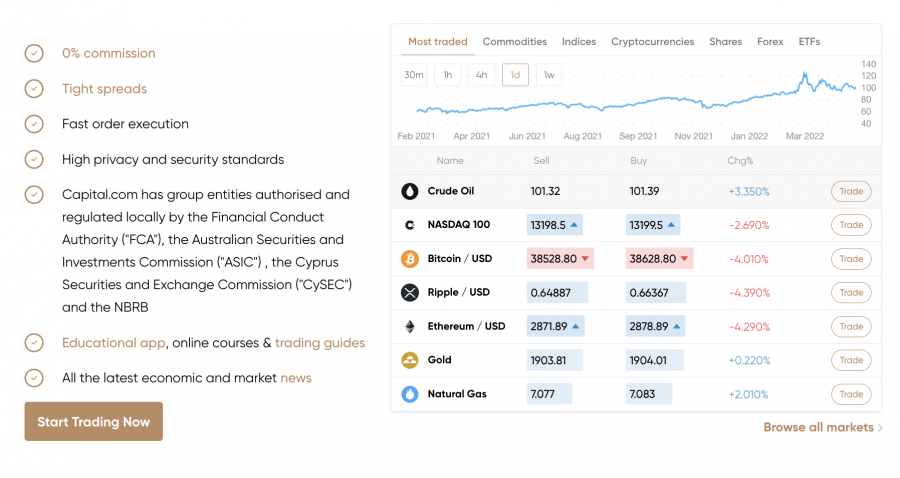900x478 pixels.
Task: Click the Name column header
Action: pos(449,161)
